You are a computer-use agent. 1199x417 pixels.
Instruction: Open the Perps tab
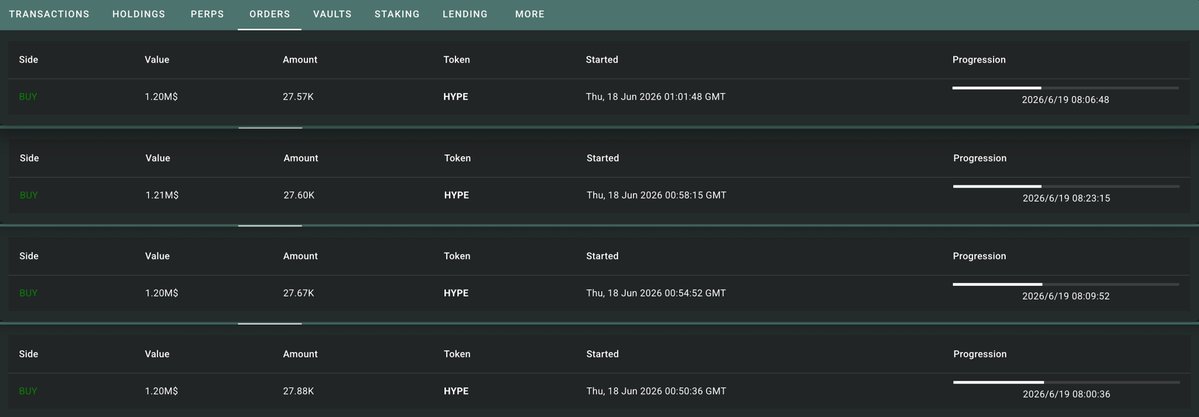pos(207,15)
